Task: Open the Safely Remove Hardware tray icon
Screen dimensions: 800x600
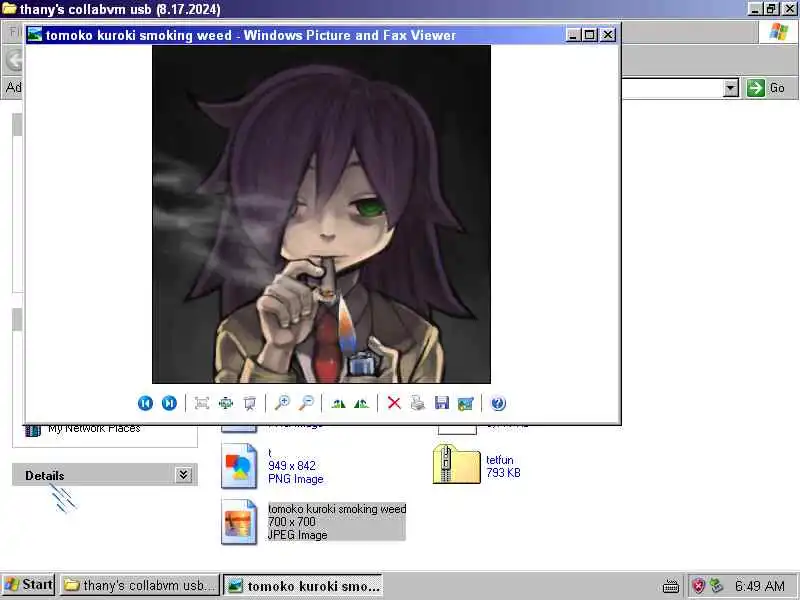Action: (717, 585)
